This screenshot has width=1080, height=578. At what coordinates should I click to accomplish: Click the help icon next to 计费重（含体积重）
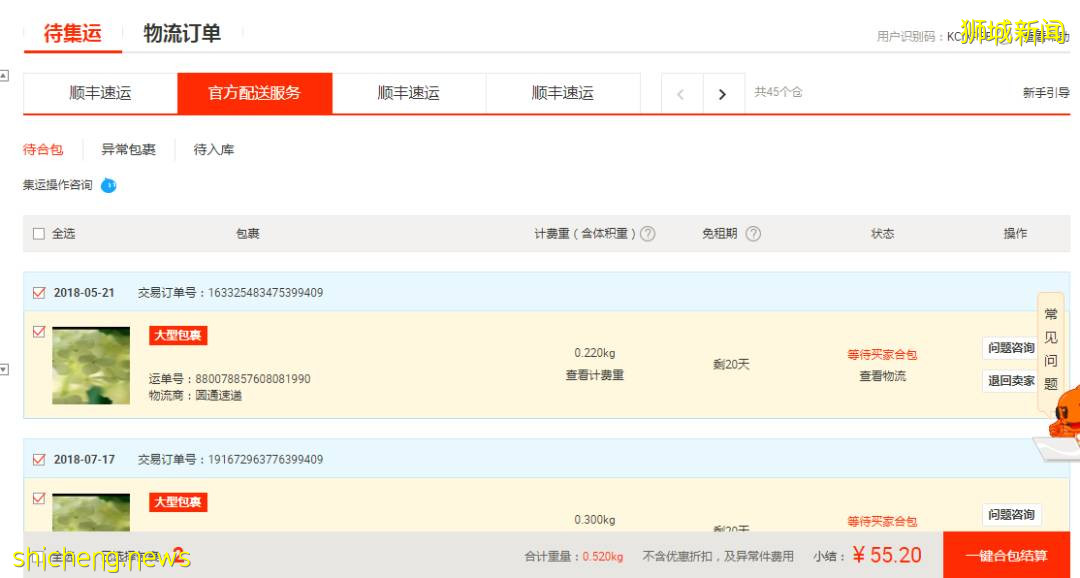click(648, 233)
